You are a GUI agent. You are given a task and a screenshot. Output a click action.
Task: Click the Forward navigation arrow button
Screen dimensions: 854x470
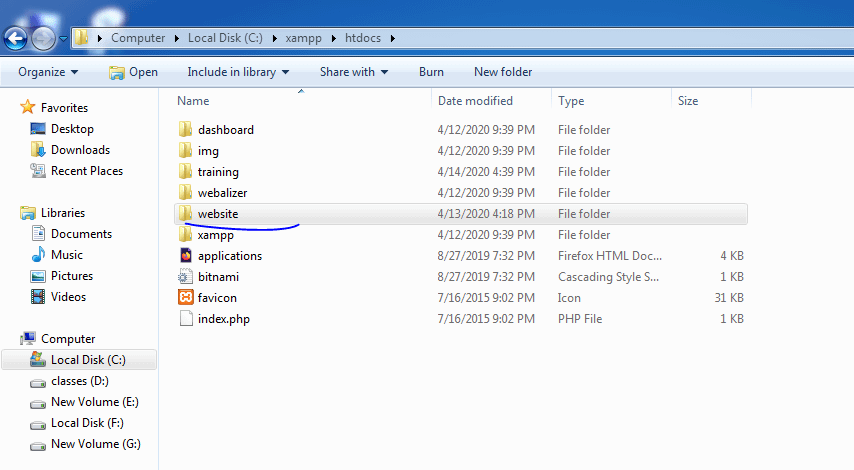tap(44, 39)
